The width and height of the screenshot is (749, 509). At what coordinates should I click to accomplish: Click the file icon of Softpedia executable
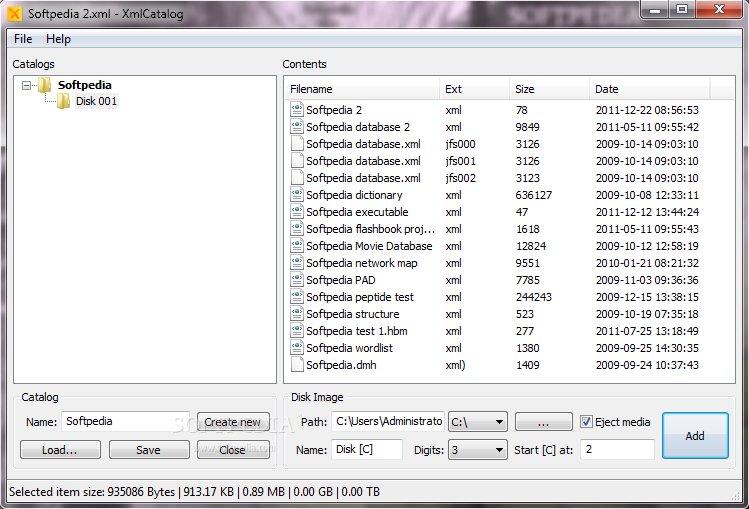(x=297, y=212)
